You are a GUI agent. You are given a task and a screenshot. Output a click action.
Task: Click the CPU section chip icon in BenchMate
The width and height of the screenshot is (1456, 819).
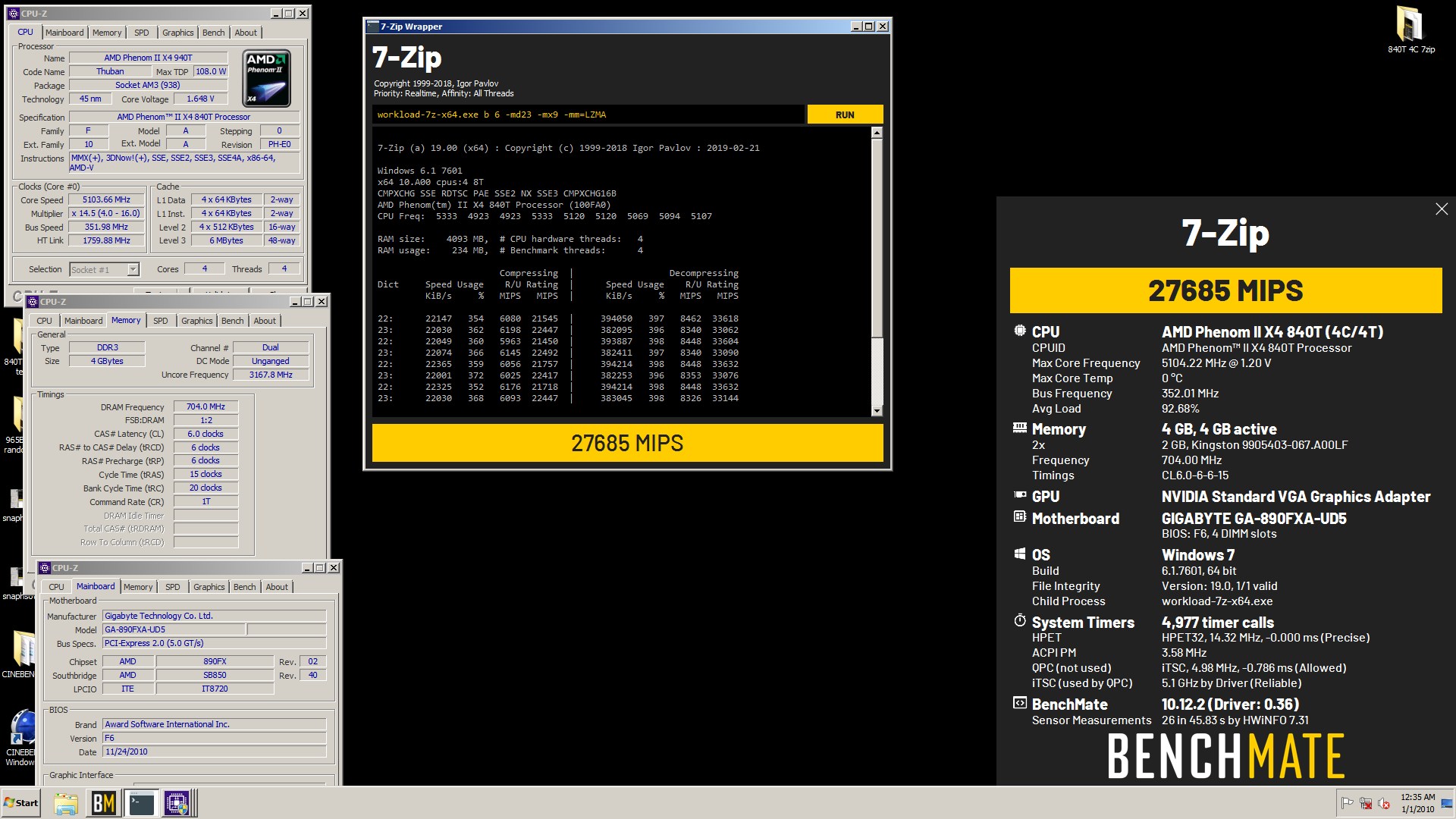coord(1020,331)
